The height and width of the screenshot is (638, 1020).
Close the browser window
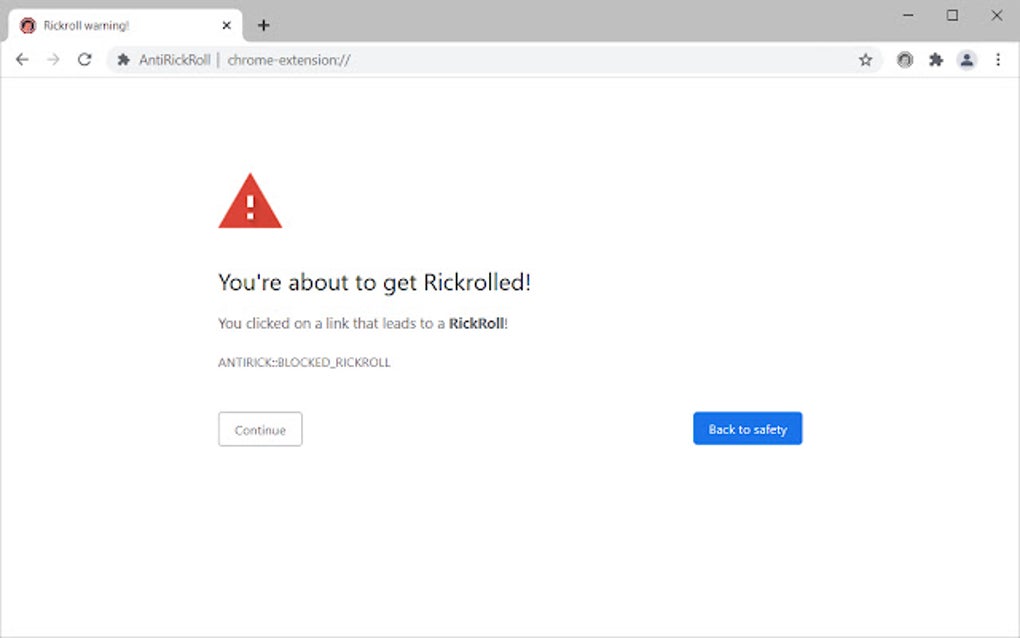(997, 15)
